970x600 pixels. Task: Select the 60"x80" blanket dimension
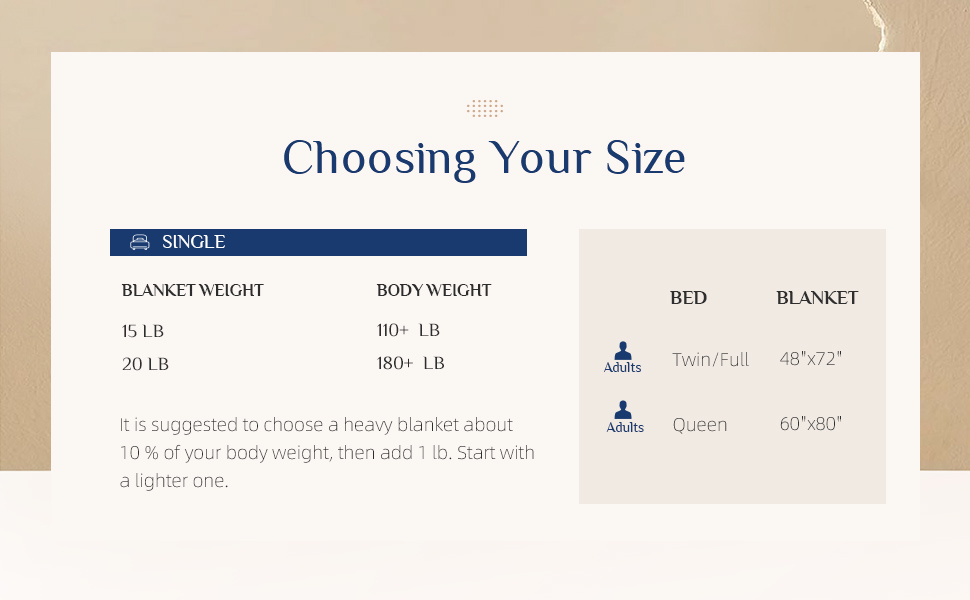point(811,423)
